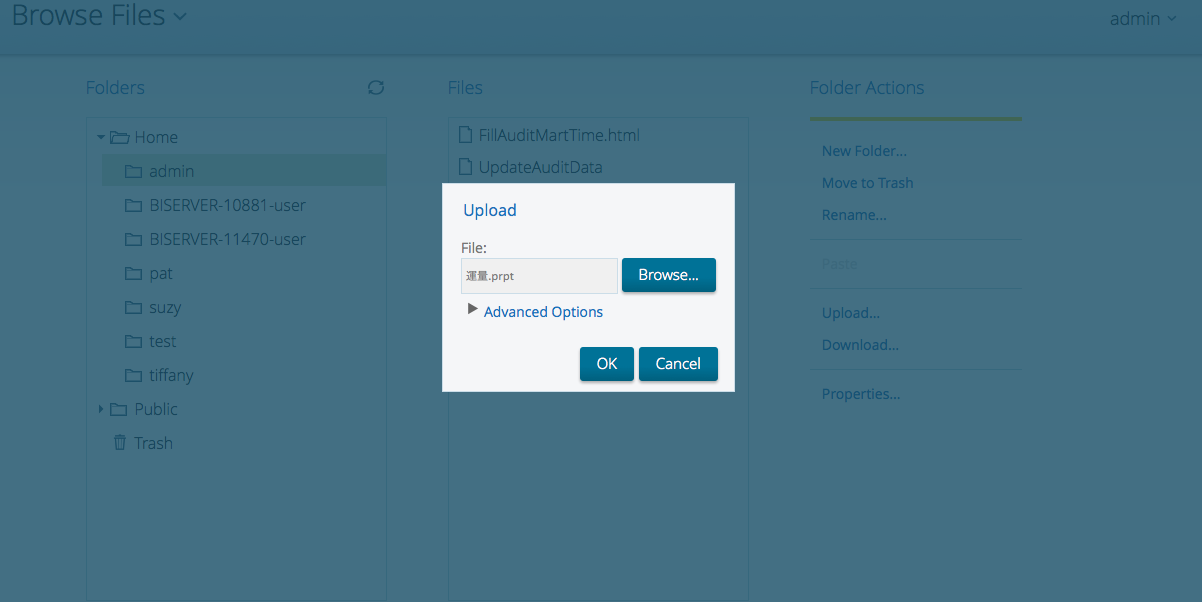Click the greyed-out Paste folder action
This screenshot has height=602, width=1202.
click(x=839, y=264)
